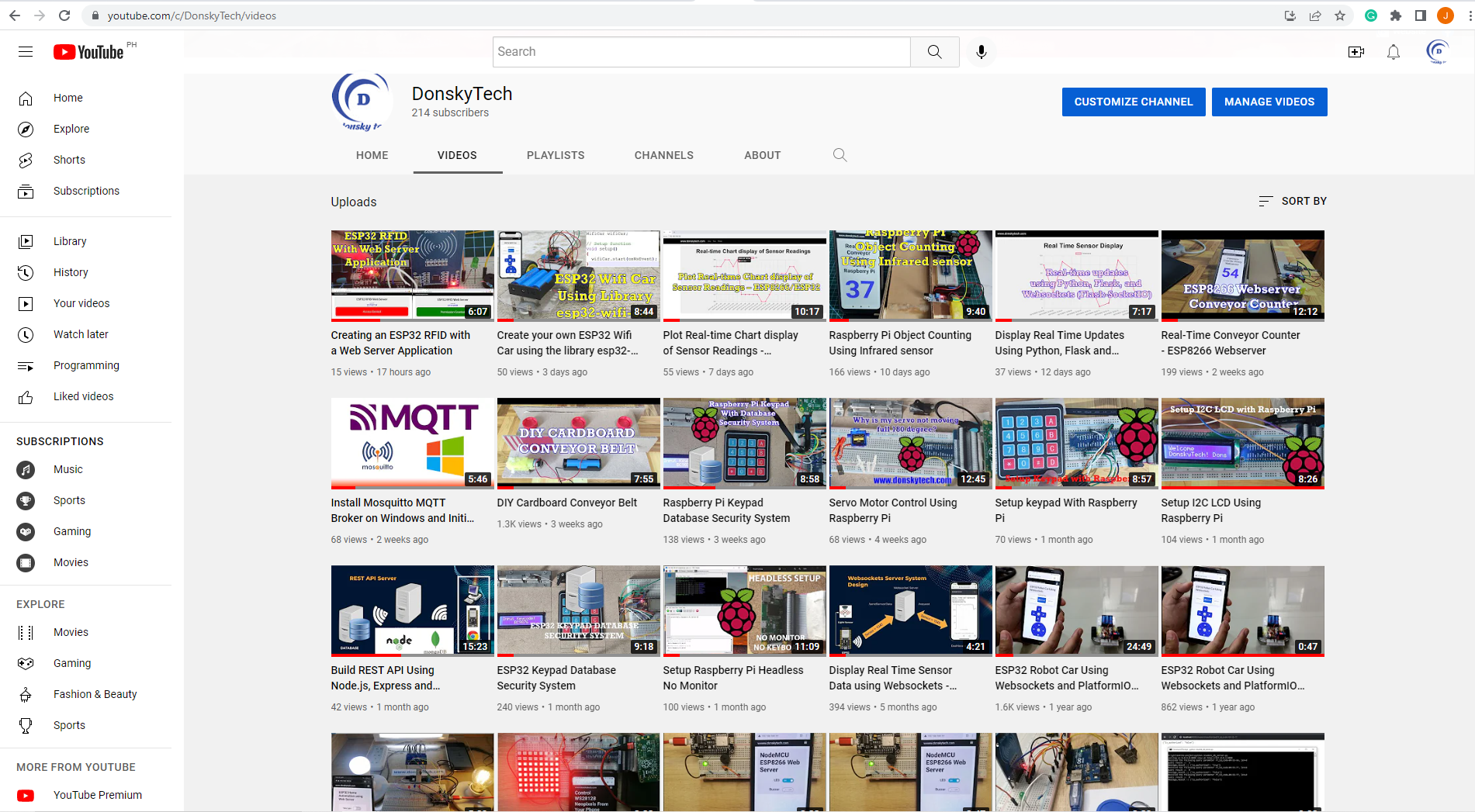The height and width of the screenshot is (812, 1475).
Task: Open the SORT BY dropdown
Action: click(1293, 201)
